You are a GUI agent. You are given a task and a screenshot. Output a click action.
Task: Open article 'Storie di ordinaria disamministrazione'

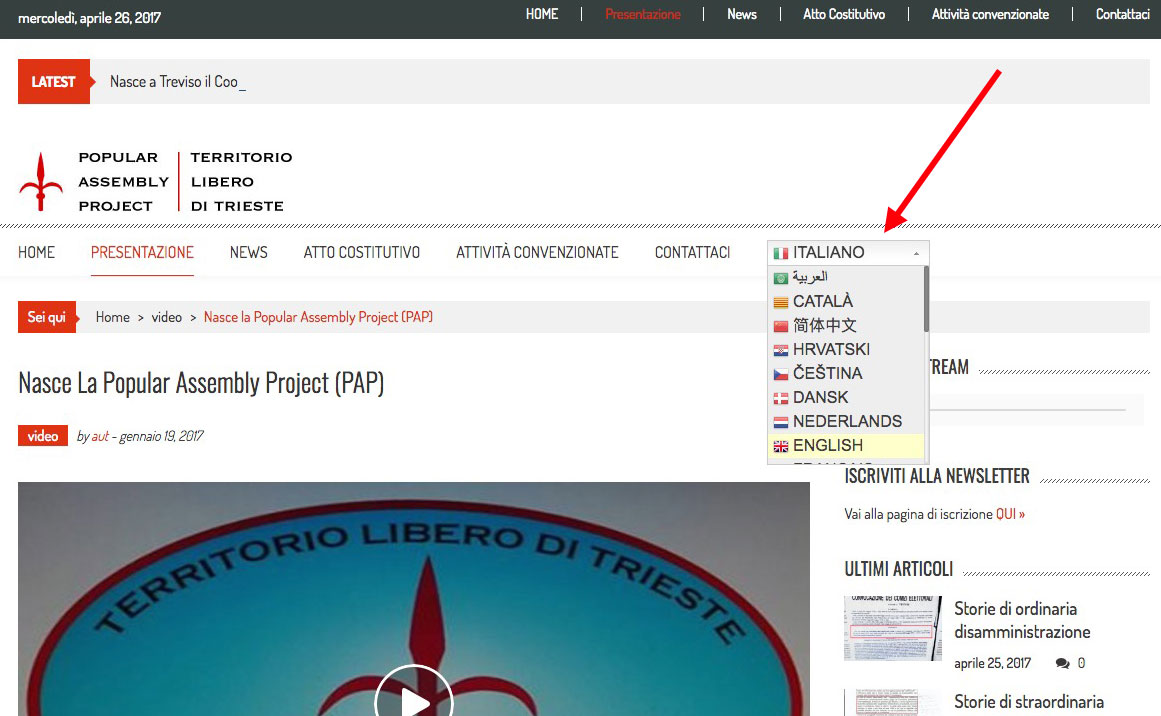tap(1022, 620)
